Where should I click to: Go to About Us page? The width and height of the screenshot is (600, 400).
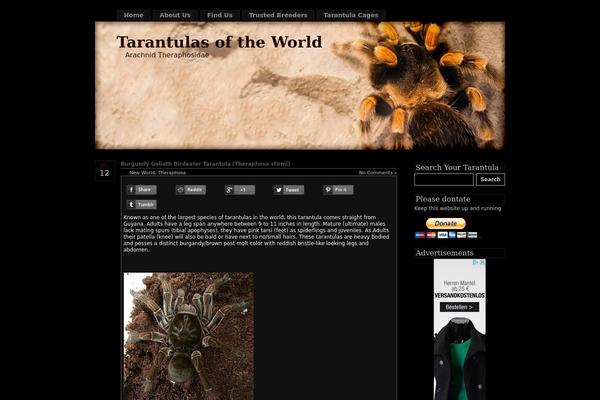point(175,15)
